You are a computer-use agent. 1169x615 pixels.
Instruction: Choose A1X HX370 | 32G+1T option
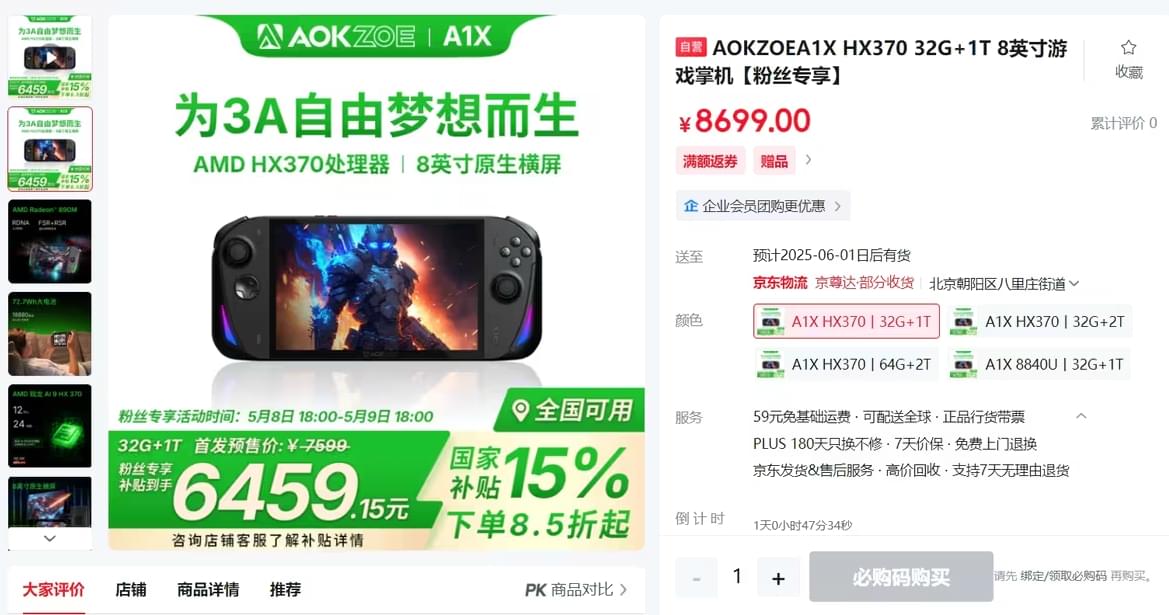(846, 321)
